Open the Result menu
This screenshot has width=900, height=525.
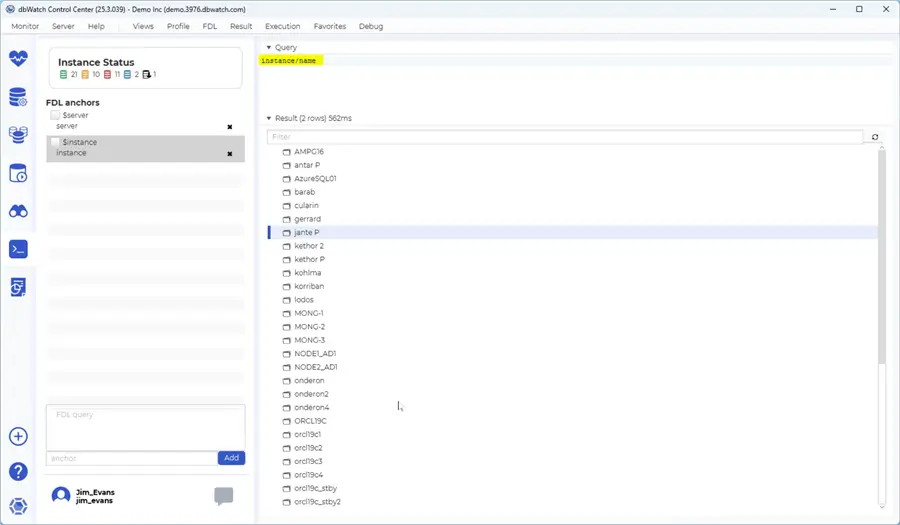(x=241, y=26)
